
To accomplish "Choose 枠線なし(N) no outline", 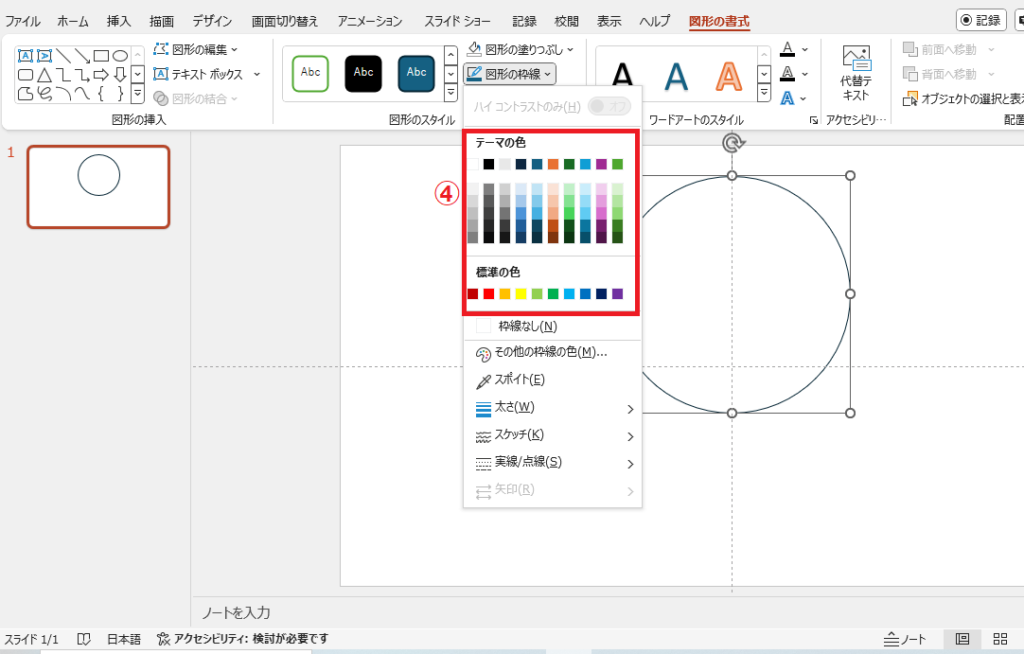I will [552, 326].
